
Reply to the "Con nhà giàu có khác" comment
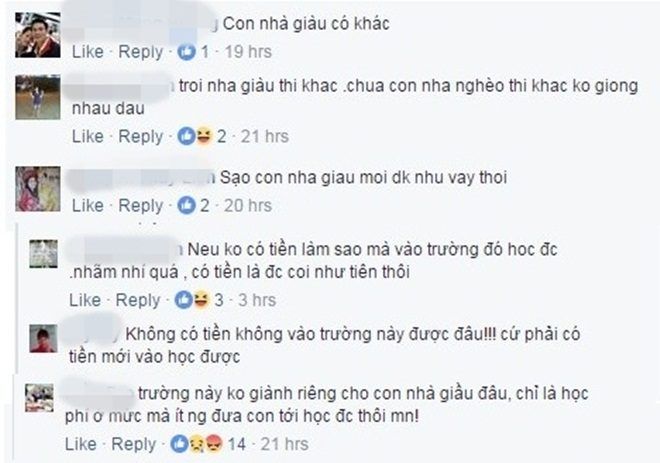140,51
